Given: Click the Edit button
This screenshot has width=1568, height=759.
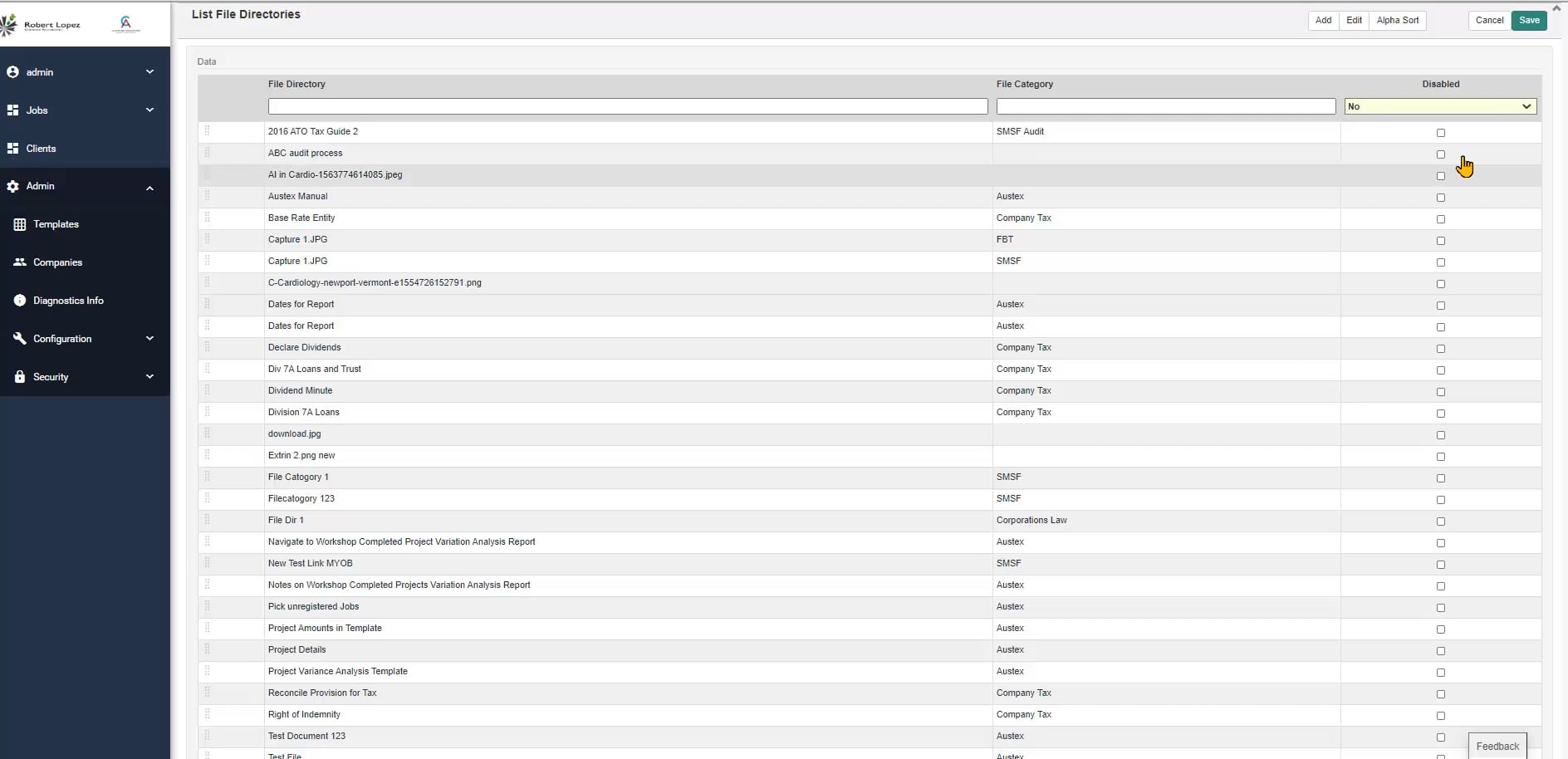Looking at the screenshot, I should click(x=1354, y=21).
